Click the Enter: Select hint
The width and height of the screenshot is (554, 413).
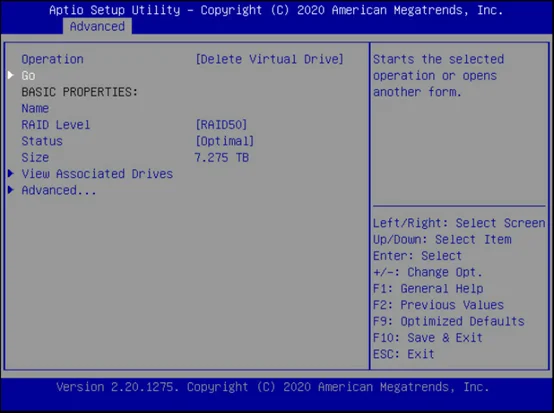[x=418, y=256]
